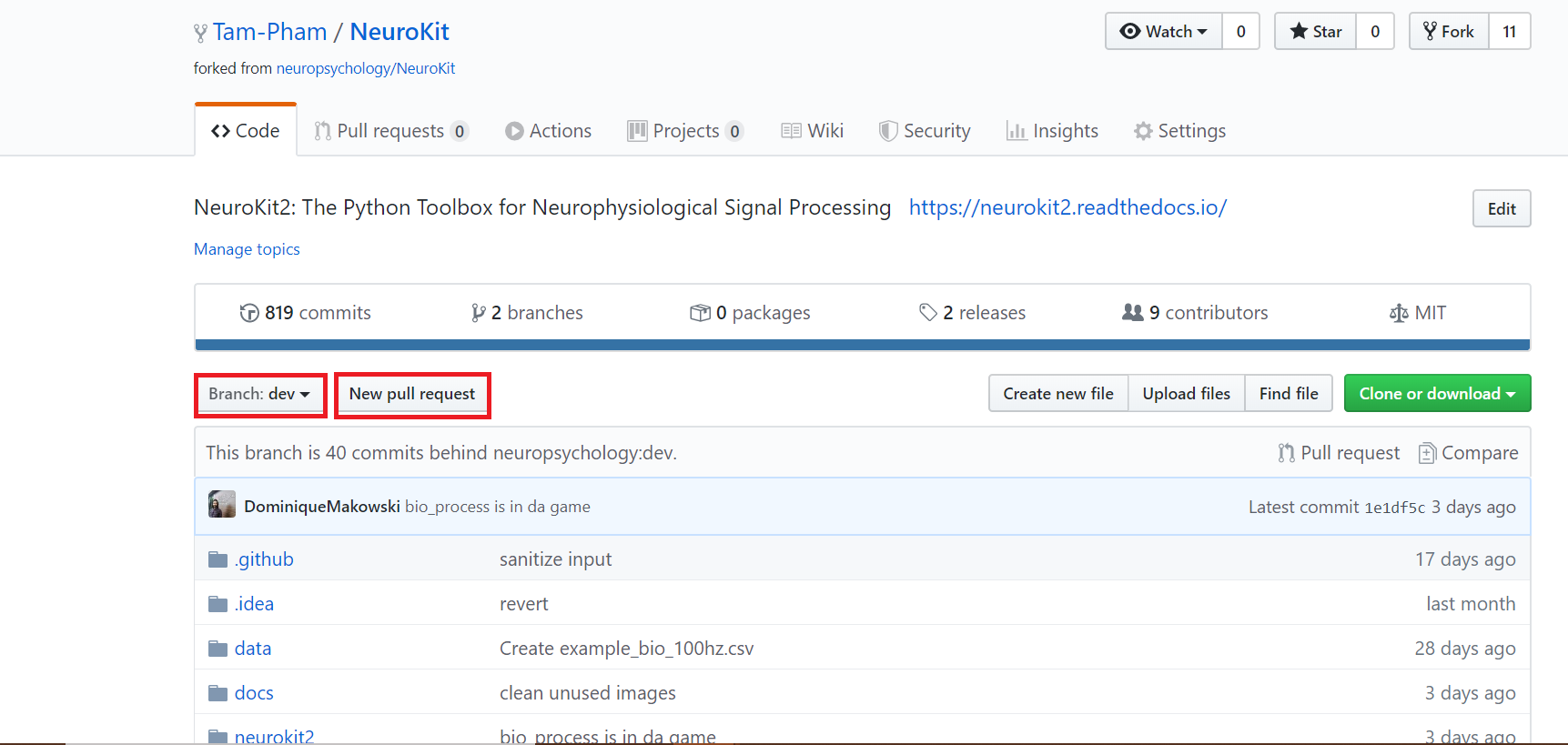Switch to the Pull requests tab
Screen dimensions: 1568x745
pos(391,131)
